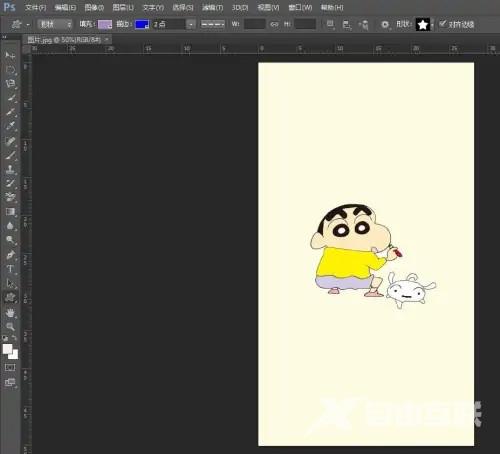
Task: Open the path operations options
Action: click(330, 24)
